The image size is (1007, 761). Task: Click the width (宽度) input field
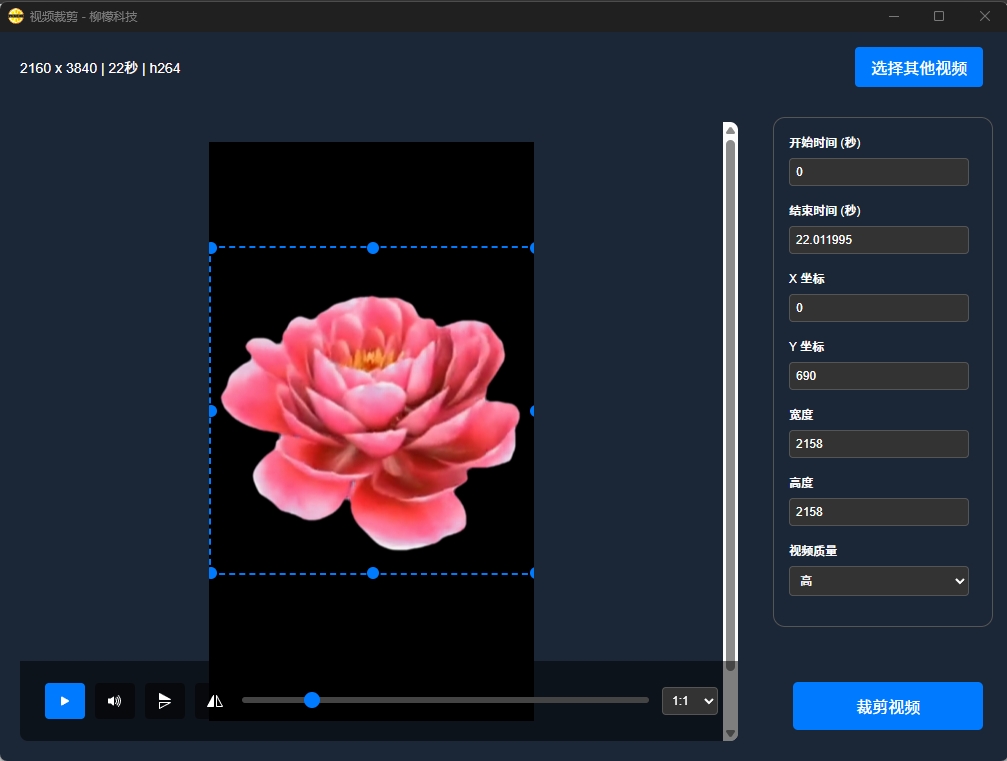click(878, 444)
